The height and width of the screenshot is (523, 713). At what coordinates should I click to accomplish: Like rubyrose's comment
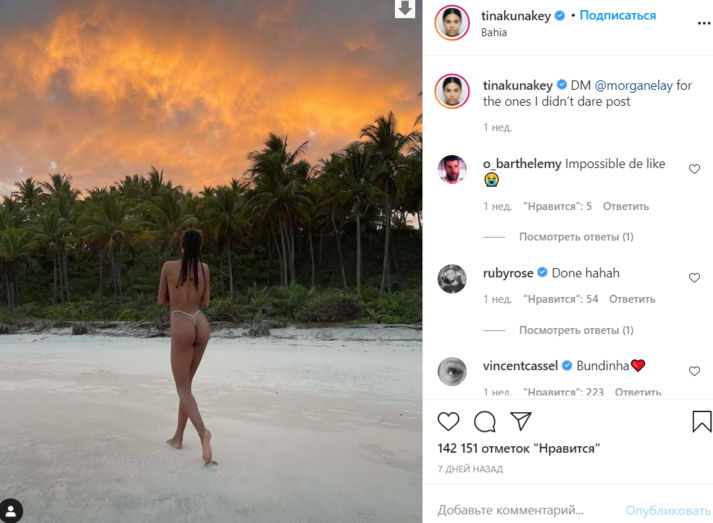(695, 277)
